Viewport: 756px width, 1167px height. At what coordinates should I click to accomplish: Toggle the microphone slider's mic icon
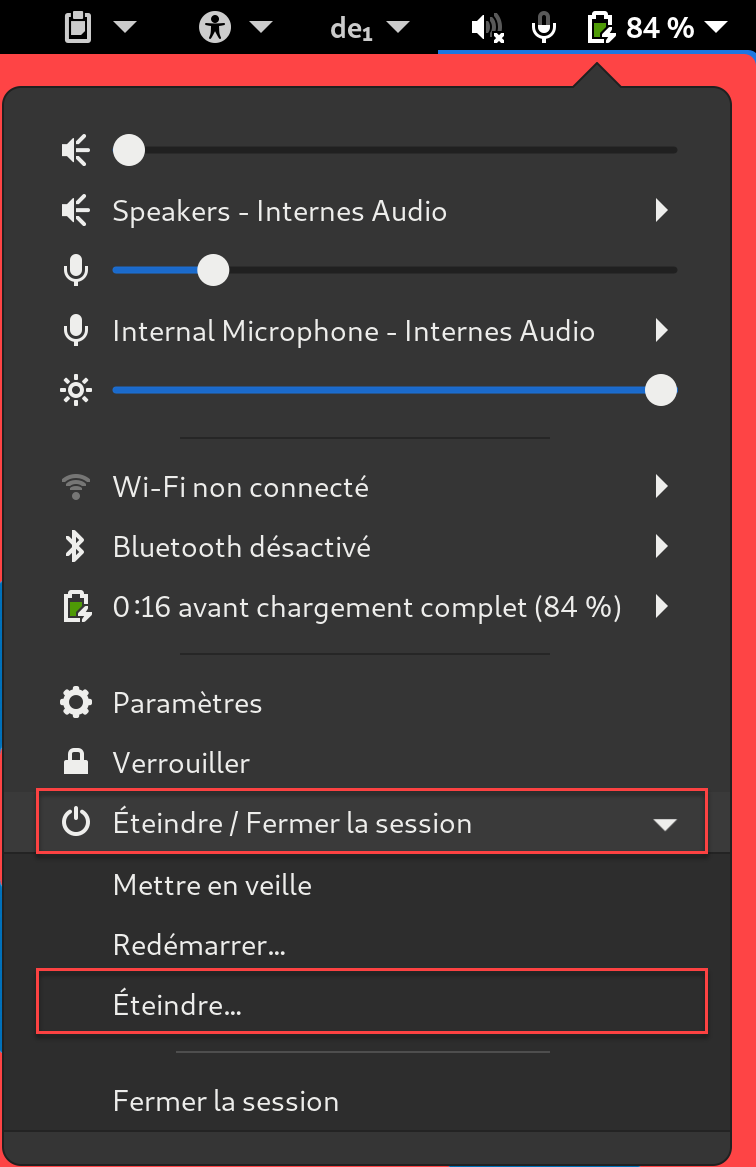point(76,270)
